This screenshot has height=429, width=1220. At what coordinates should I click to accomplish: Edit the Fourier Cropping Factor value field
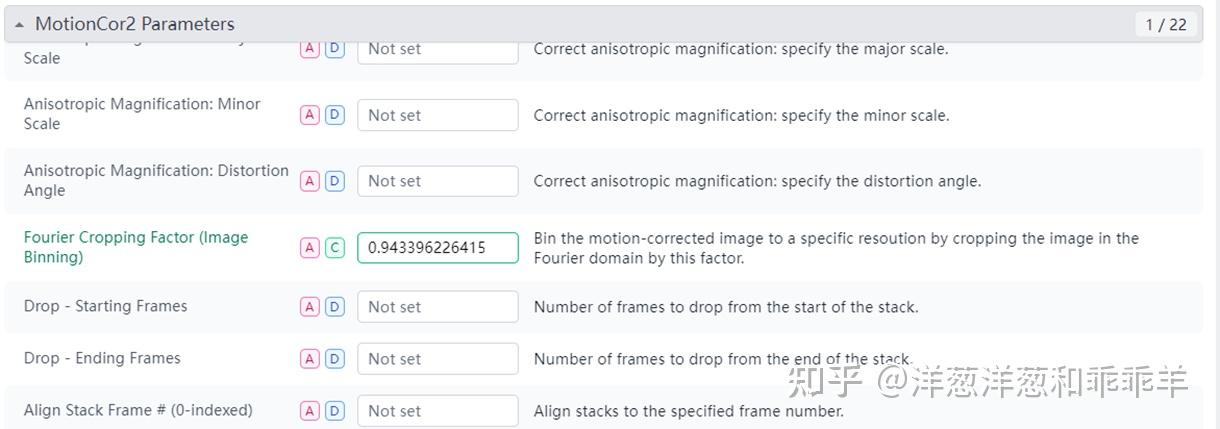437,248
